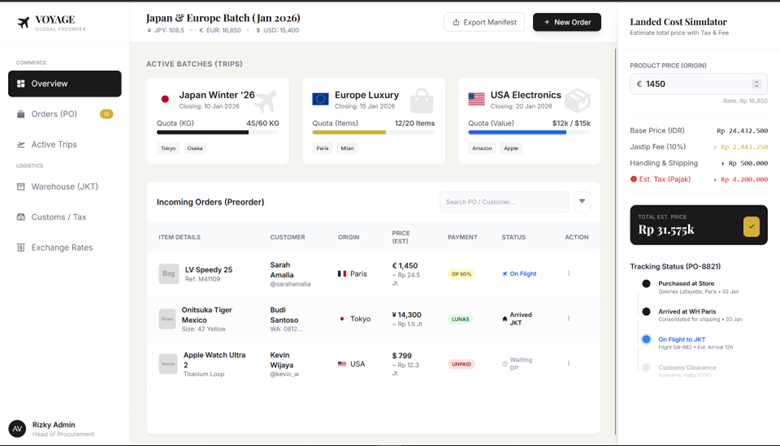Viewport: 780px width, 446px height.
Task: Click the Exchange Rates icon
Action: coord(21,247)
